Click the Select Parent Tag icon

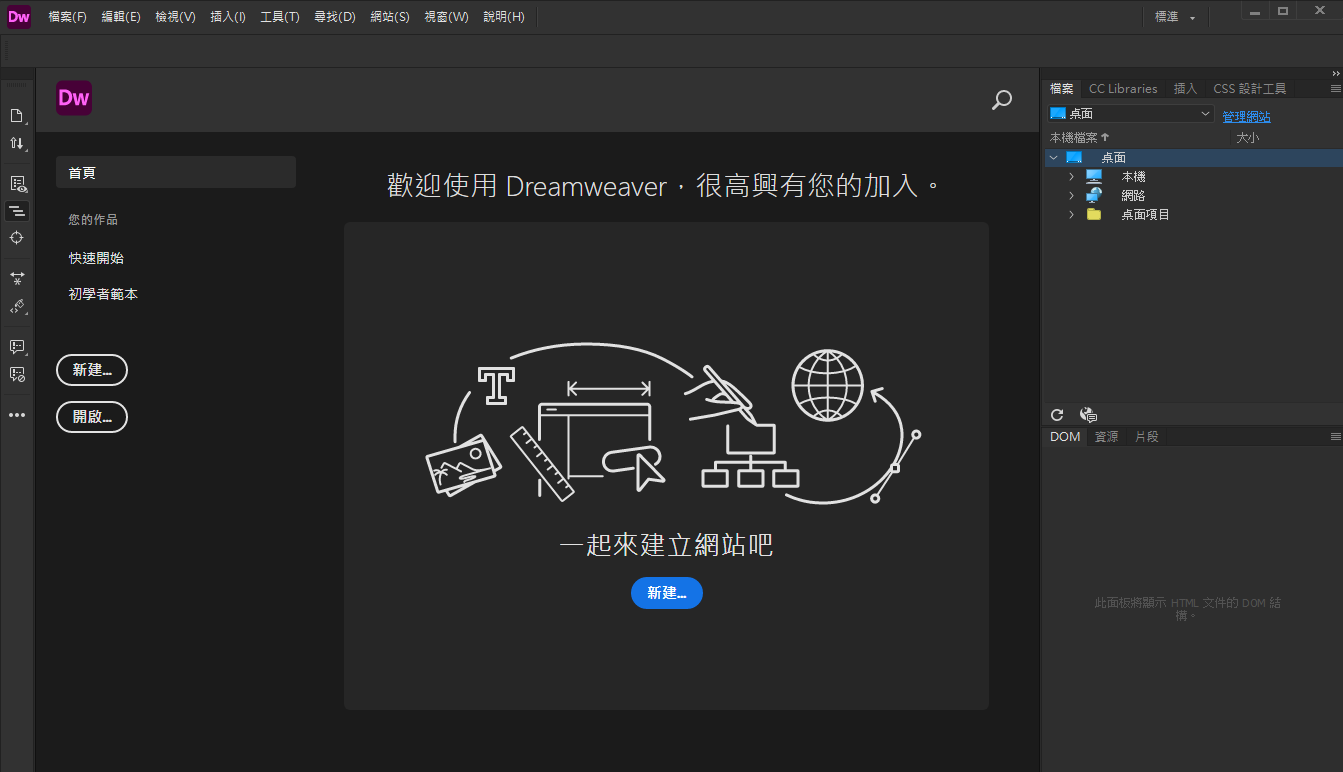[x=17, y=305]
